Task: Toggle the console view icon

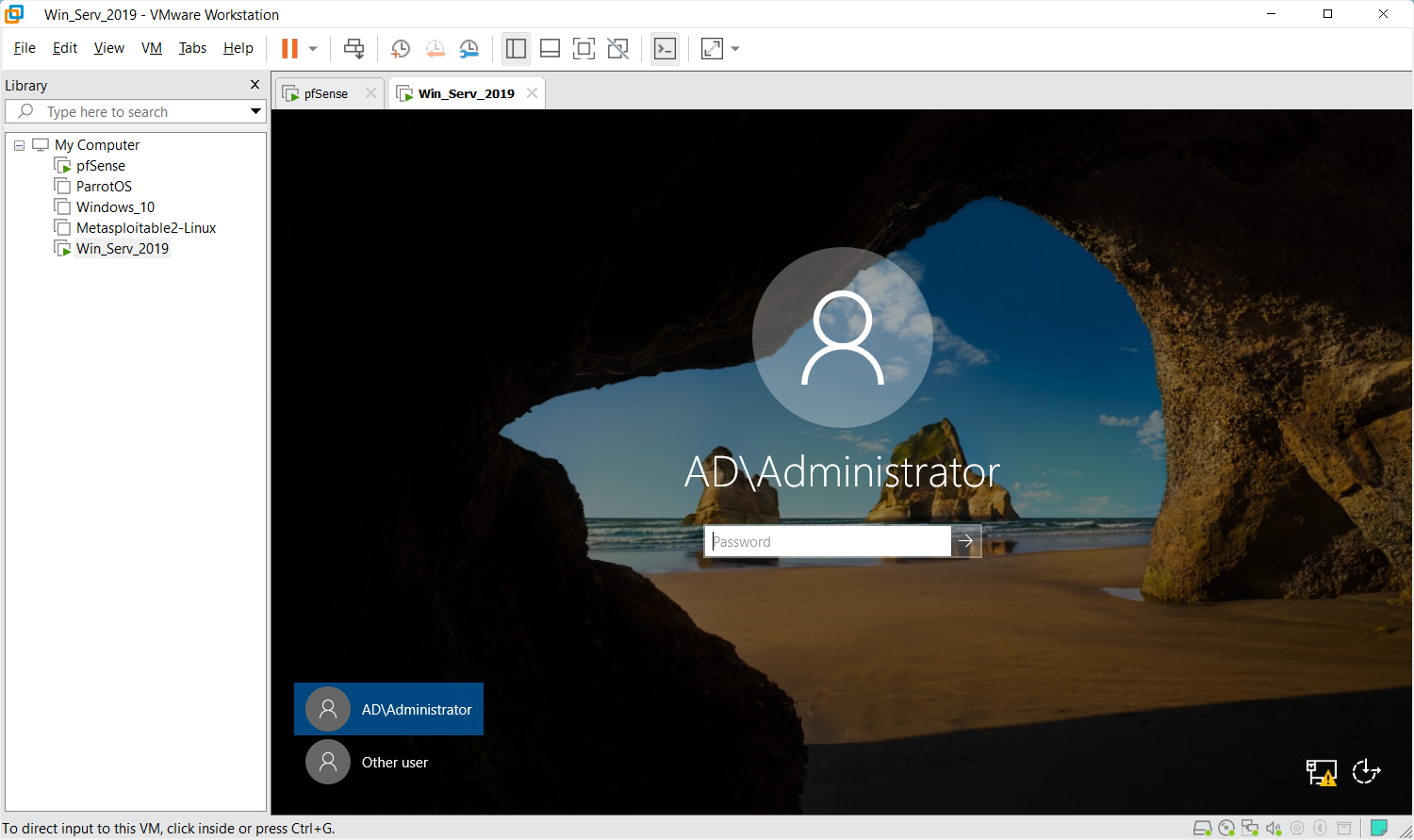Action: point(665,48)
